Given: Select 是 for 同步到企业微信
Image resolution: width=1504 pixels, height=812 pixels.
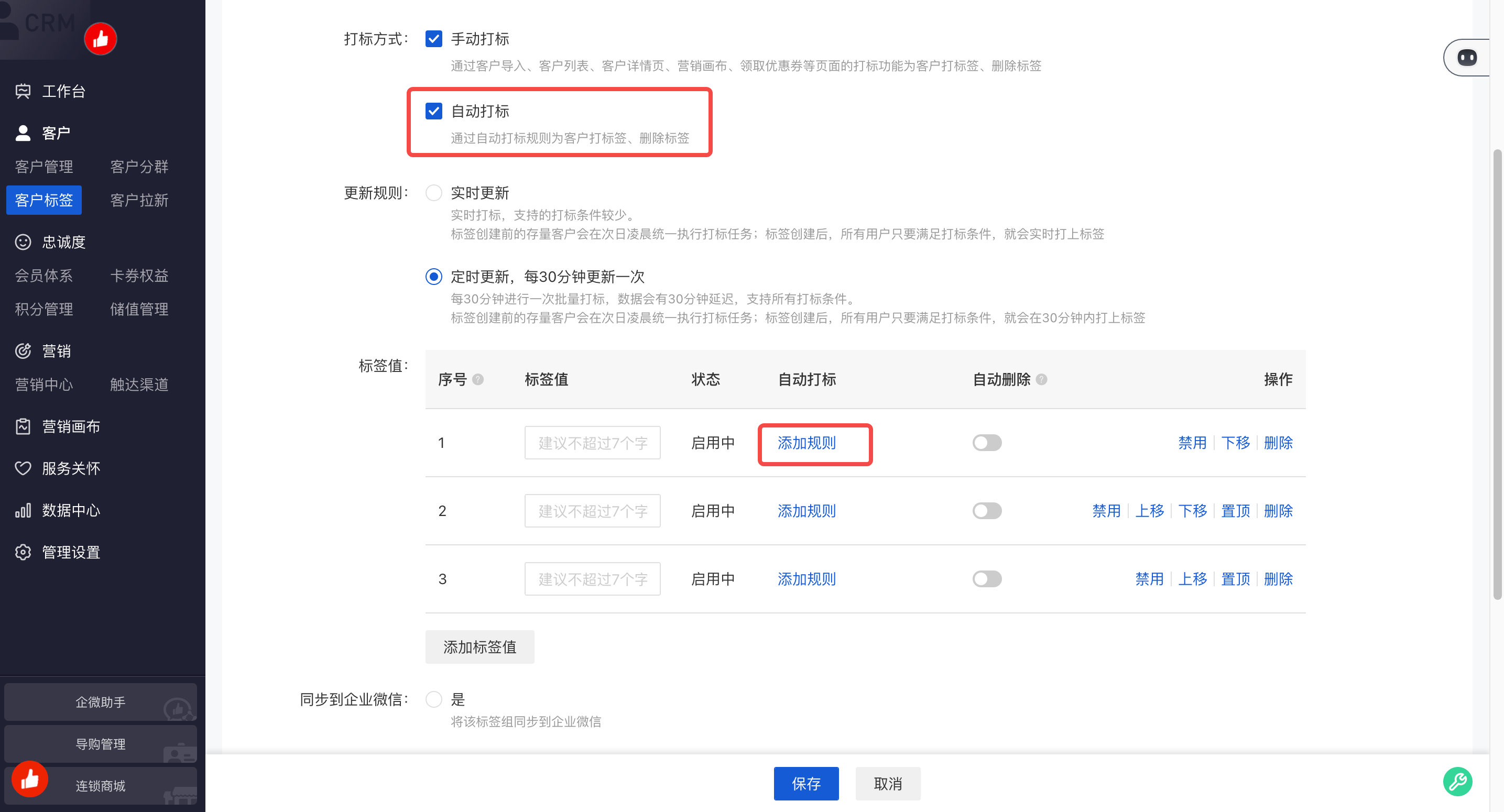Looking at the screenshot, I should (x=434, y=699).
